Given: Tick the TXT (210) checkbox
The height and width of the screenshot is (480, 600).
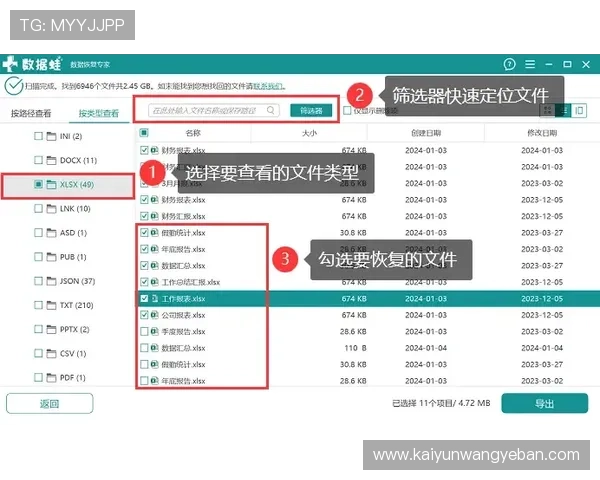Looking at the screenshot, I should tap(38, 305).
